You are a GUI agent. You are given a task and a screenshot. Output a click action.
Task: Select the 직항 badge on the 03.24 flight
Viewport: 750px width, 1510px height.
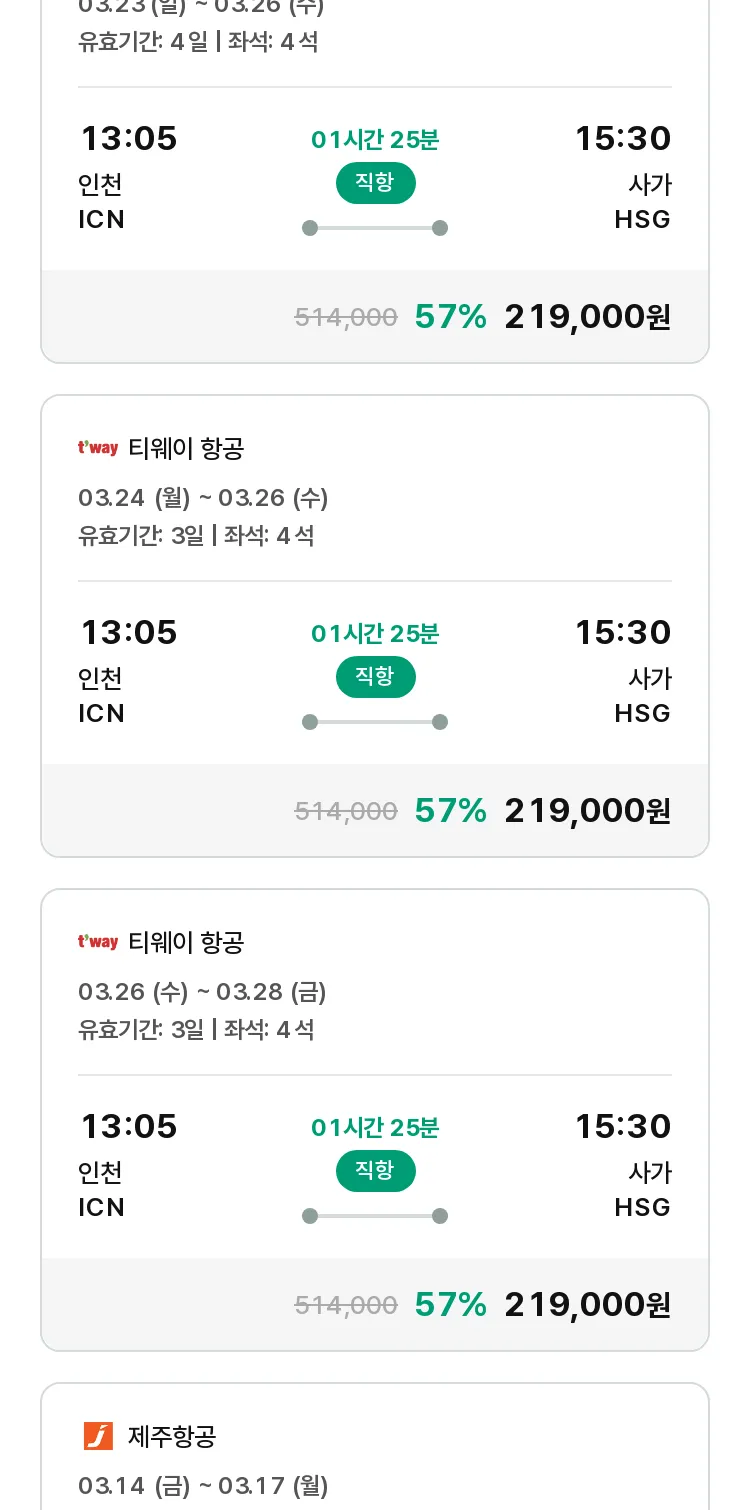pyautogui.click(x=375, y=677)
